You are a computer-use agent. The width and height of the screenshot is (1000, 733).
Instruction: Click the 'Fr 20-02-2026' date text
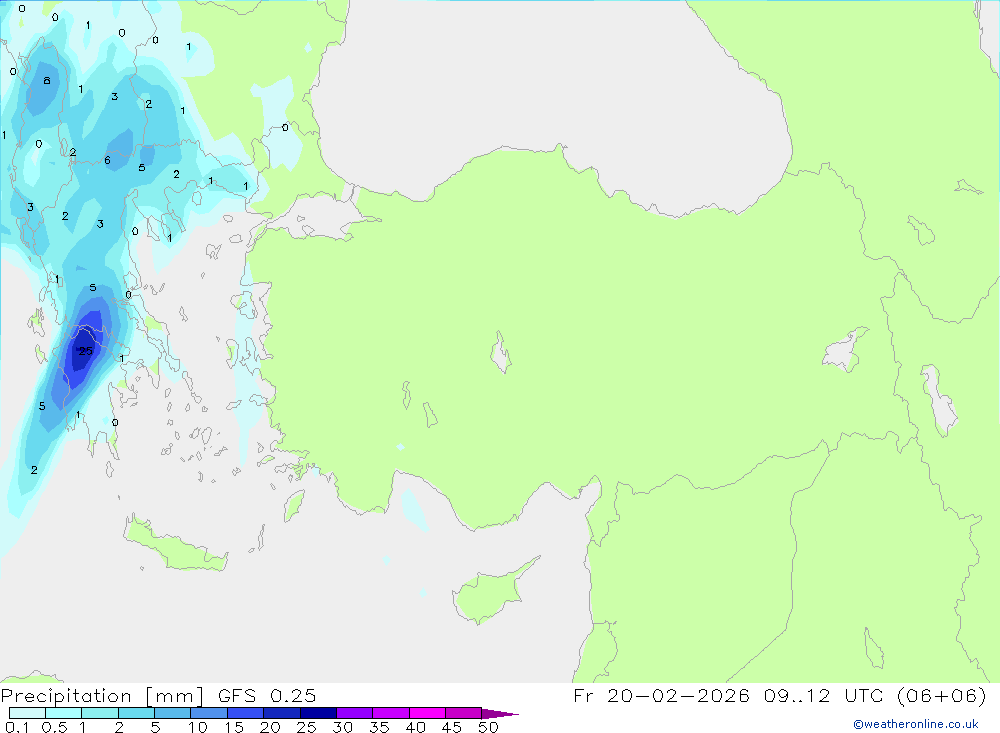coord(661,695)
